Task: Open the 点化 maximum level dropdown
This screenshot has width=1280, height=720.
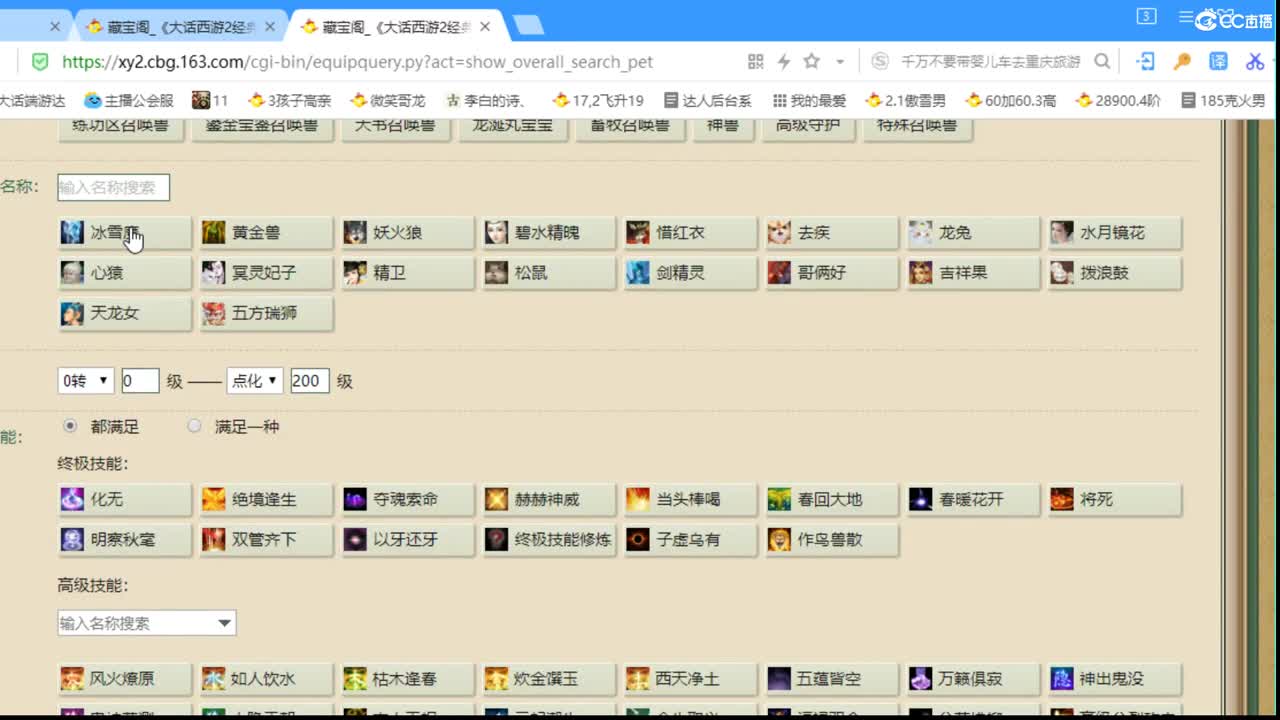Action: (x=255, y=381)
